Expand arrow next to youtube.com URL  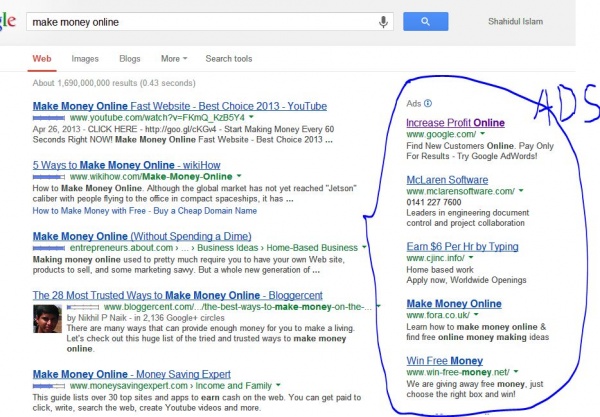click(251, 117)
